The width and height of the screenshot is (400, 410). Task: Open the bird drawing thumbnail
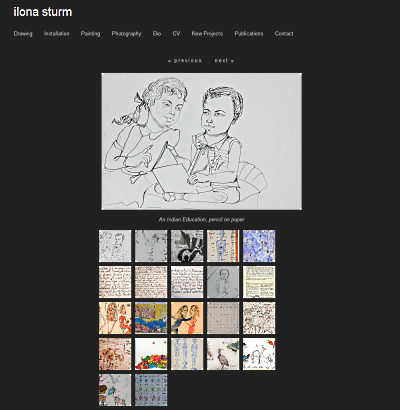[223, 354]
